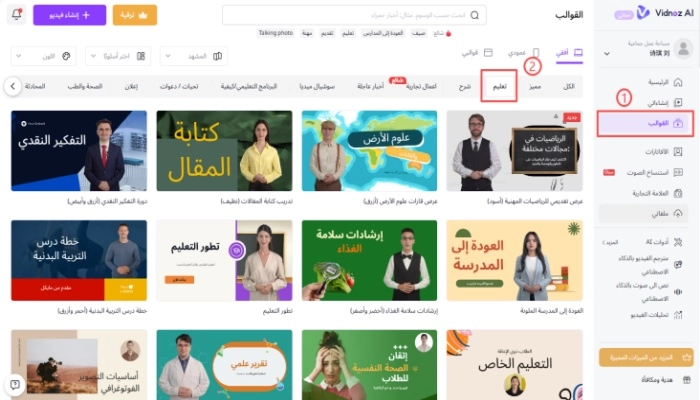Open the المشهد scene dropdown
Screen dimensions: 700x400
pos(193,56)
